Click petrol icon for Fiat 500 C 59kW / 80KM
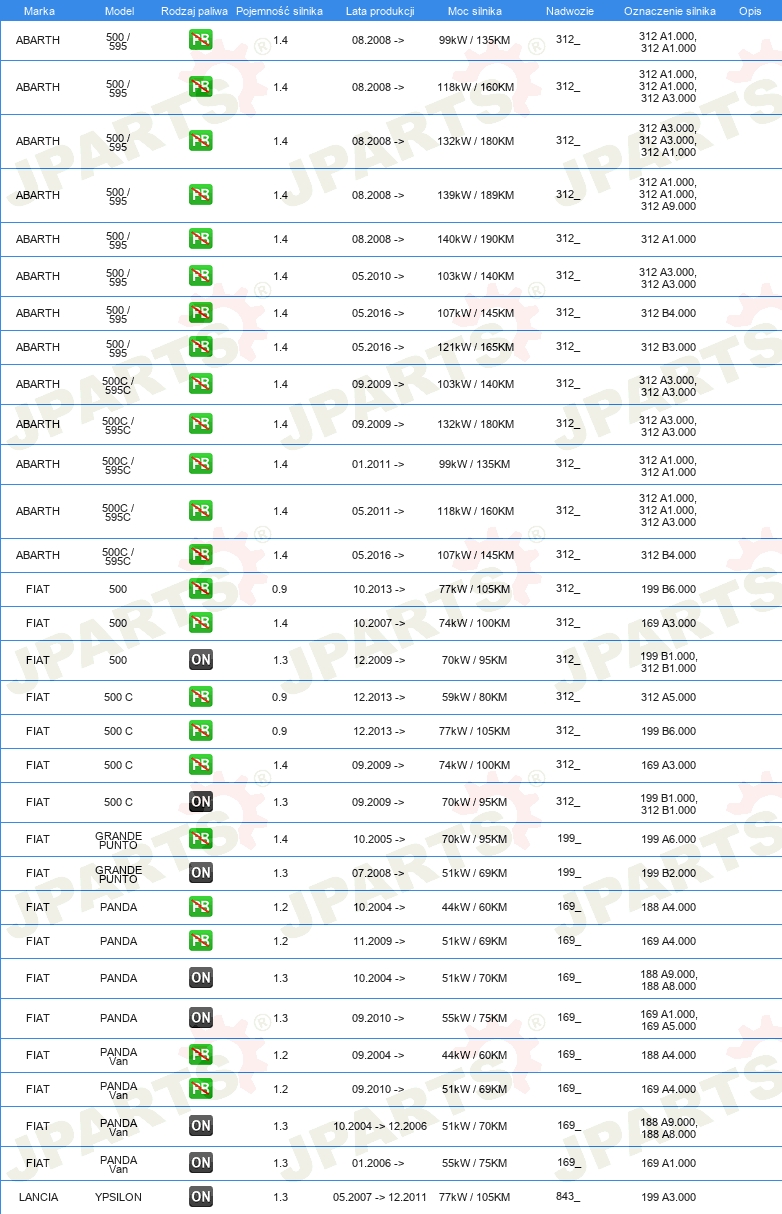Screen dimensions: 782x1214 pos(201,697)
